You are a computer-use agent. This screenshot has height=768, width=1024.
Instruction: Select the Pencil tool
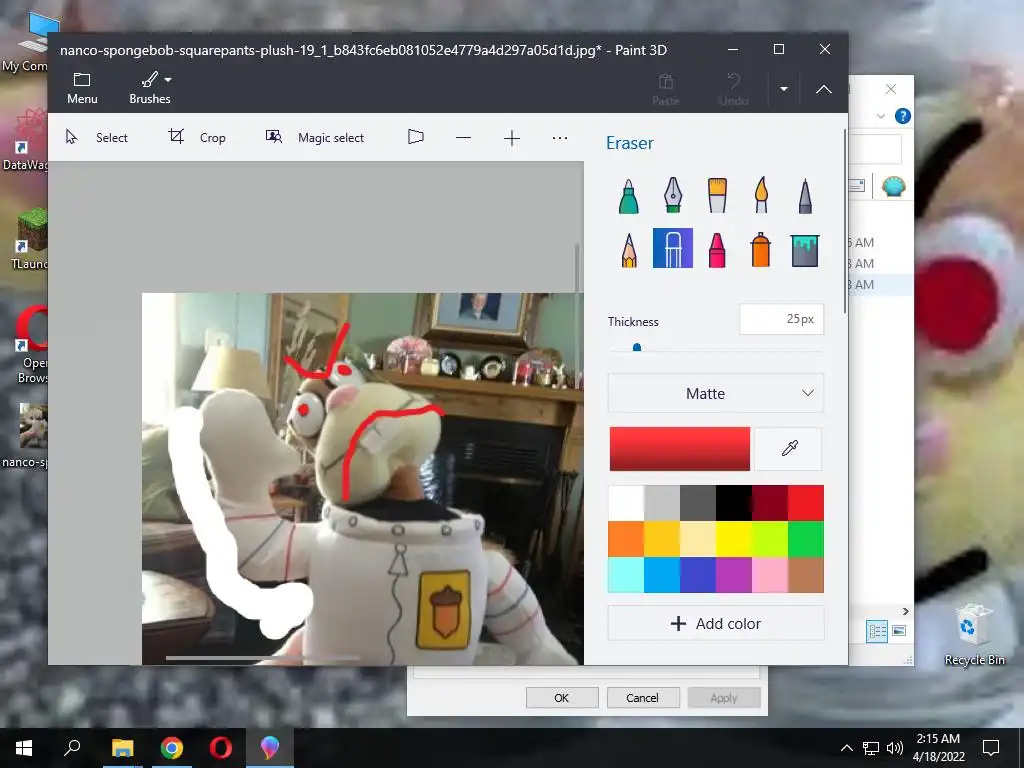[629, 249]
